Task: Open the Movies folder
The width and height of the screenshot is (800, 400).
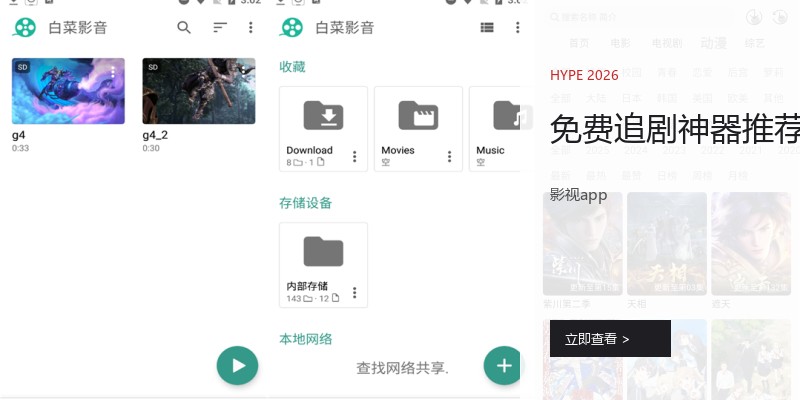Action: (418, 129)
